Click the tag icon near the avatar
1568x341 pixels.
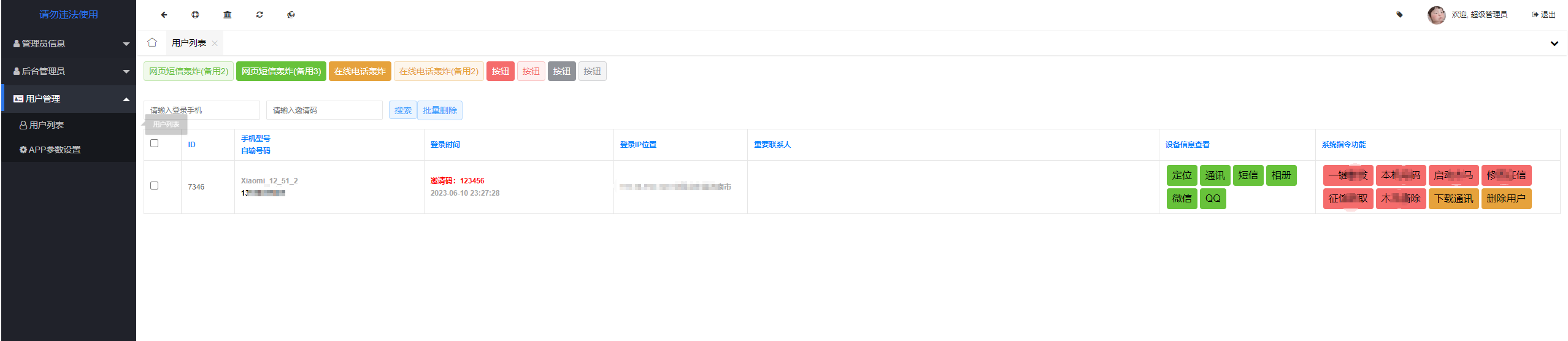tap(1399, 15)
